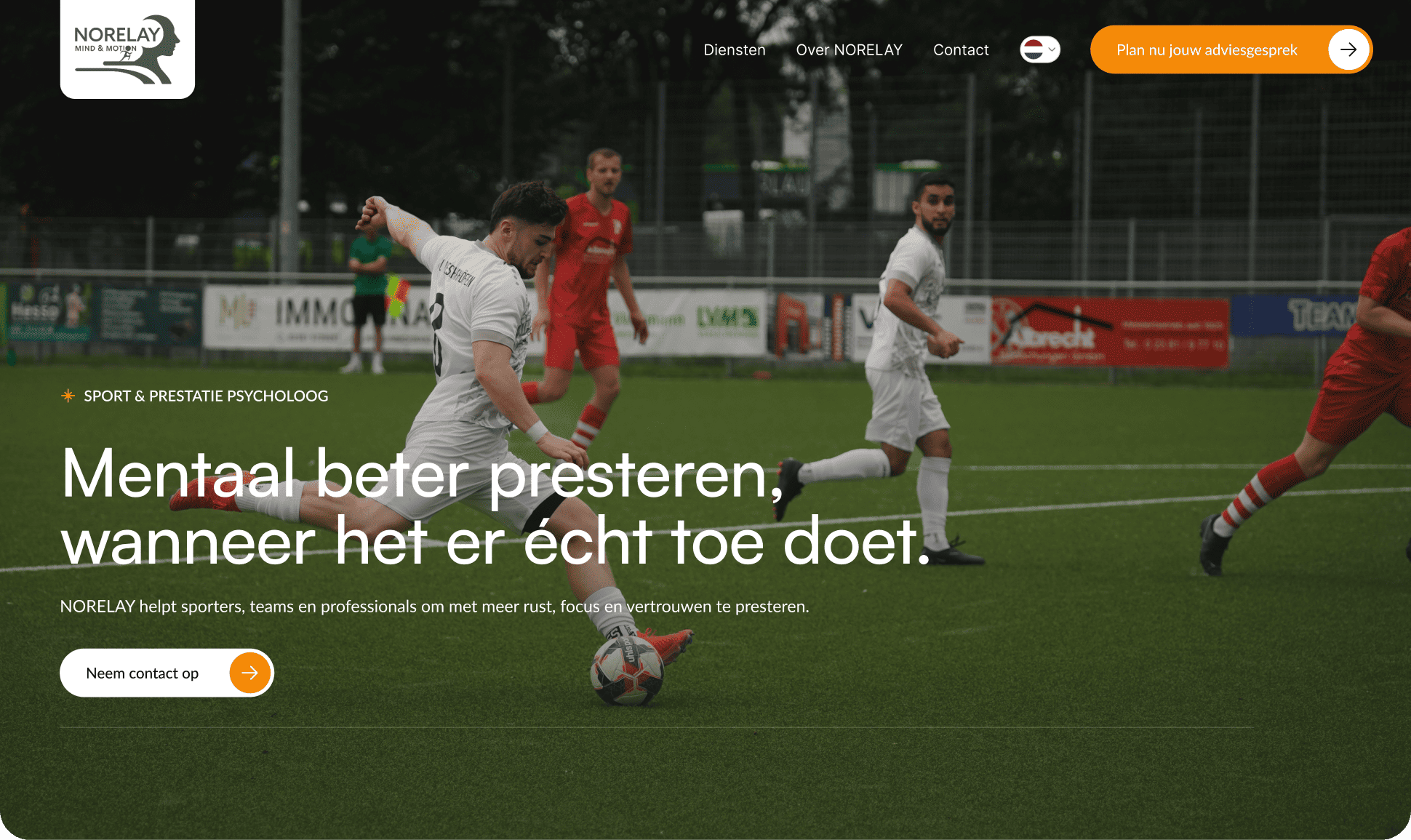Click the orange arrow circle beside Neem contact op
1411x840 pixels.
click(249, 673)
